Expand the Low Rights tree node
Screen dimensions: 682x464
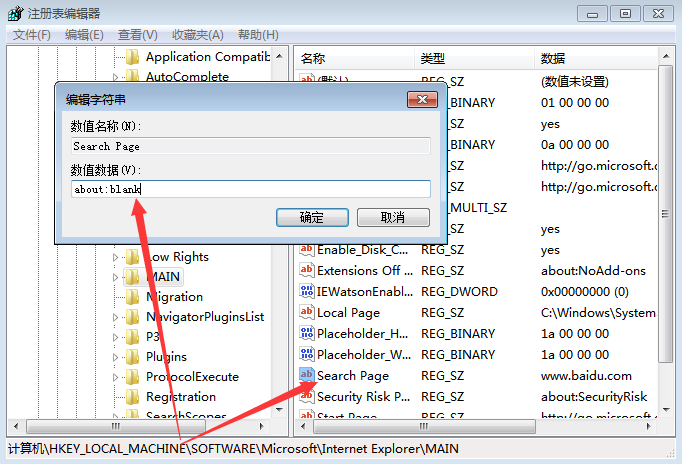pos(116,257)
